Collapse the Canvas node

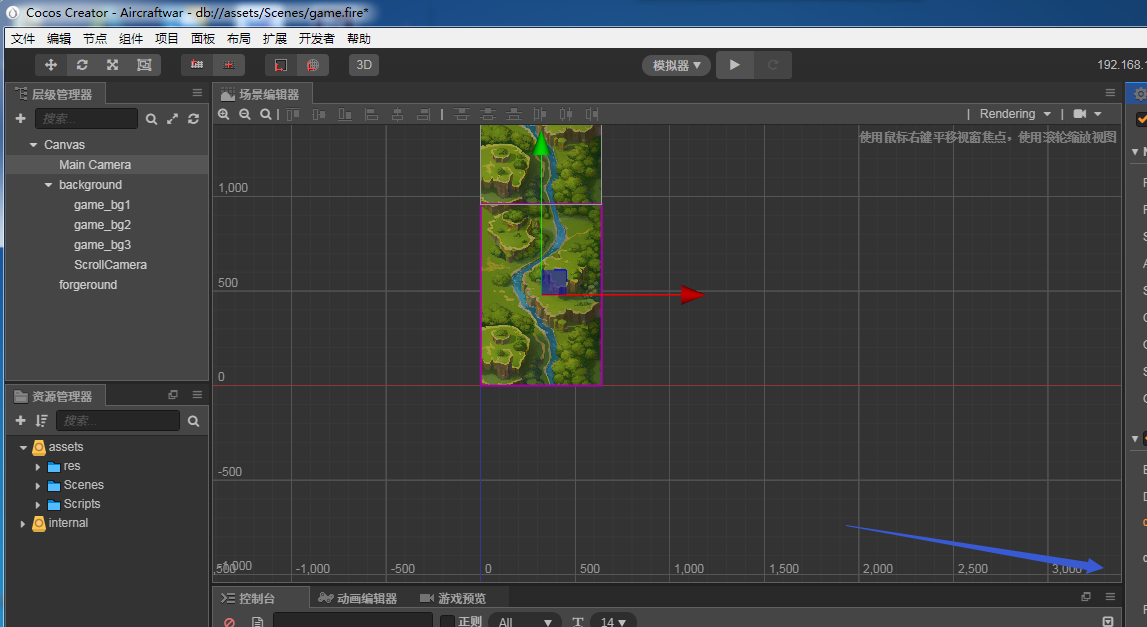tap(33, 145)
